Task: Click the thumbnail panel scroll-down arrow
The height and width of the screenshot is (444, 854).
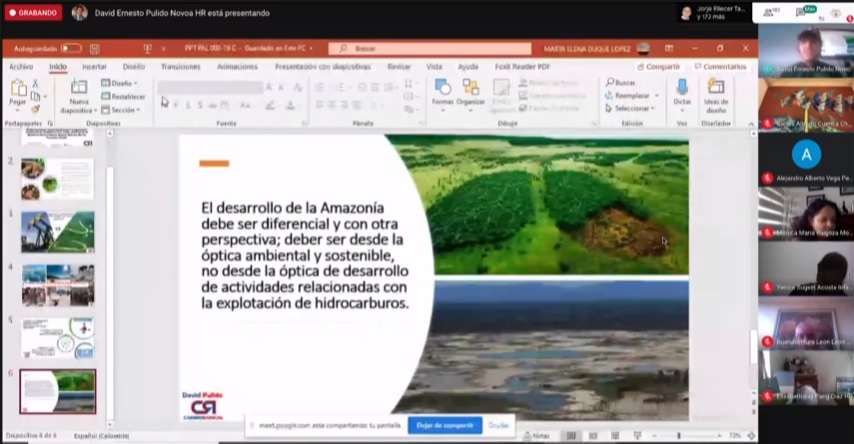Action: 109,424
